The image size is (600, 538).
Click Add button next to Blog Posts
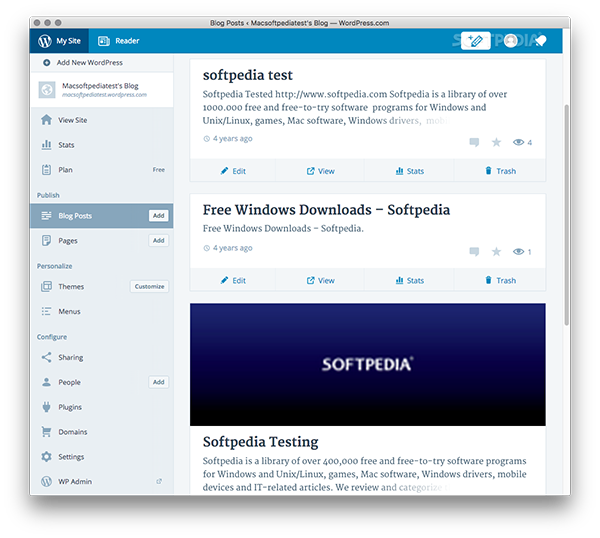[x=158, y=216]
